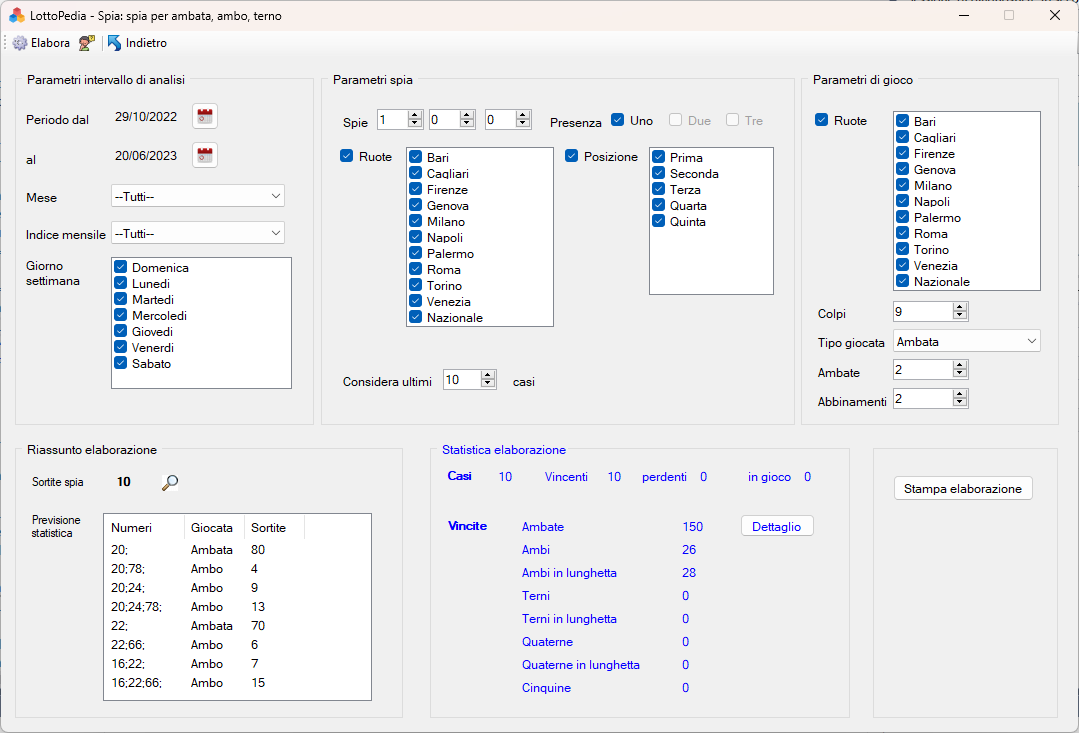Close the LottoPedia window

[1054, 15]
